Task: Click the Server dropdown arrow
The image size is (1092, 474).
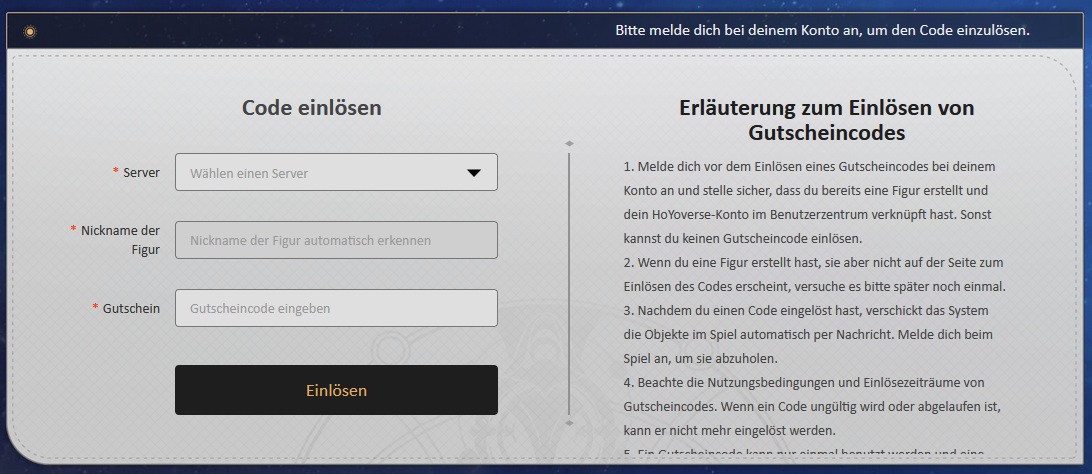Action: (474, 172)
